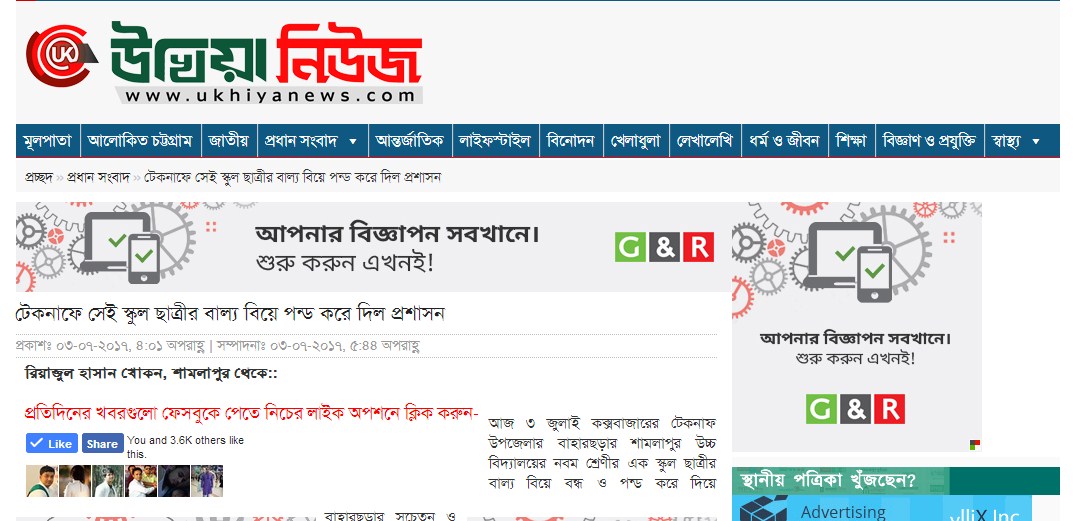The height and width of the screenshot is (521, 1081).
Task: Go to the খেলাধুলা section
Action: click(636, 141)
